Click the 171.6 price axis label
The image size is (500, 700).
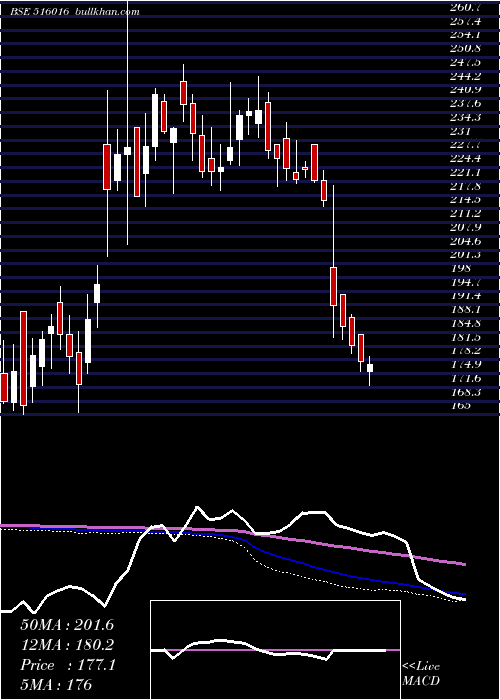click(467, 379)
